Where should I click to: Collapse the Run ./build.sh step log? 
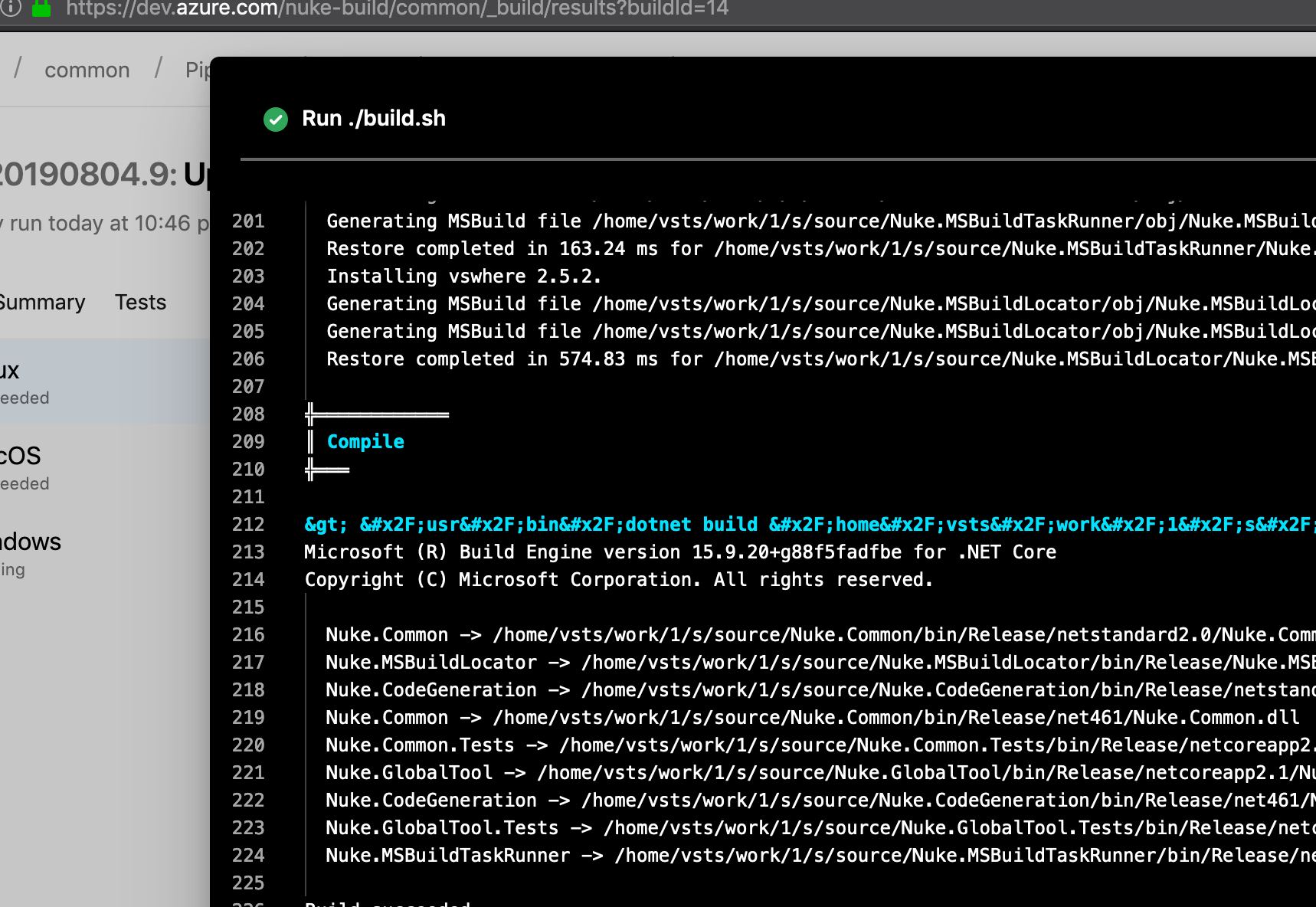click(374, 118)
